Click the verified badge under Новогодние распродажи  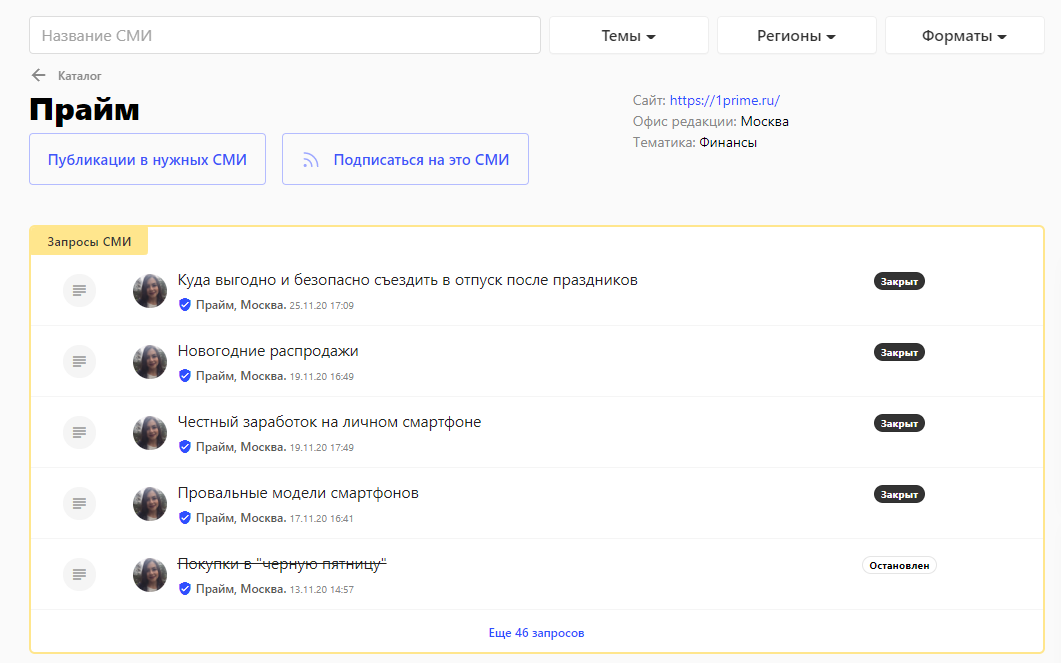pyautogui.click(x=184, y=376)
